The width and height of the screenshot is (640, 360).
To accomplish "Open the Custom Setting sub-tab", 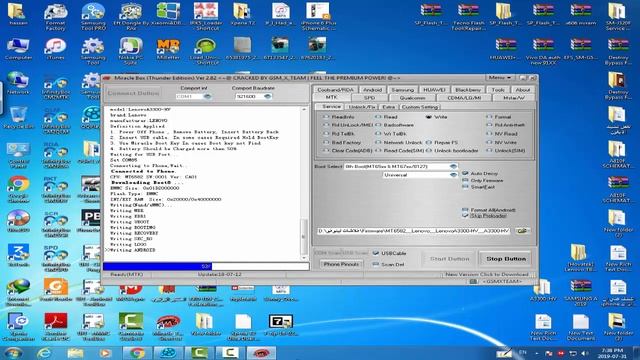I will pos(420,107).
